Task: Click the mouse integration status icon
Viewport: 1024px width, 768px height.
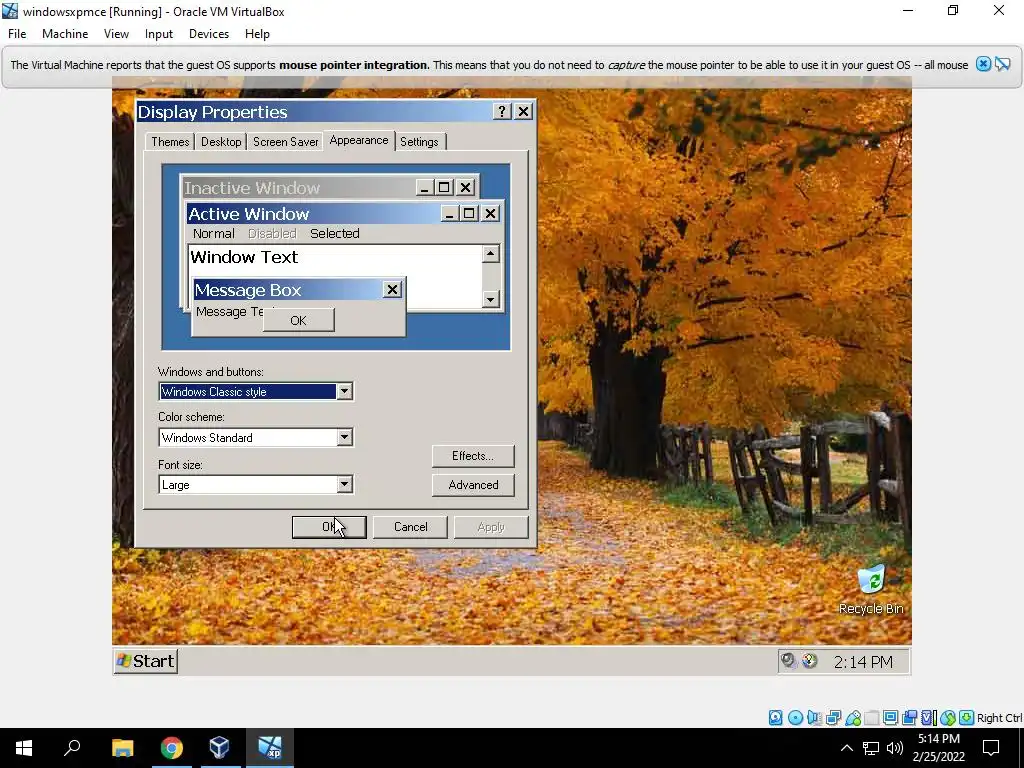Action: coord(948,718)
